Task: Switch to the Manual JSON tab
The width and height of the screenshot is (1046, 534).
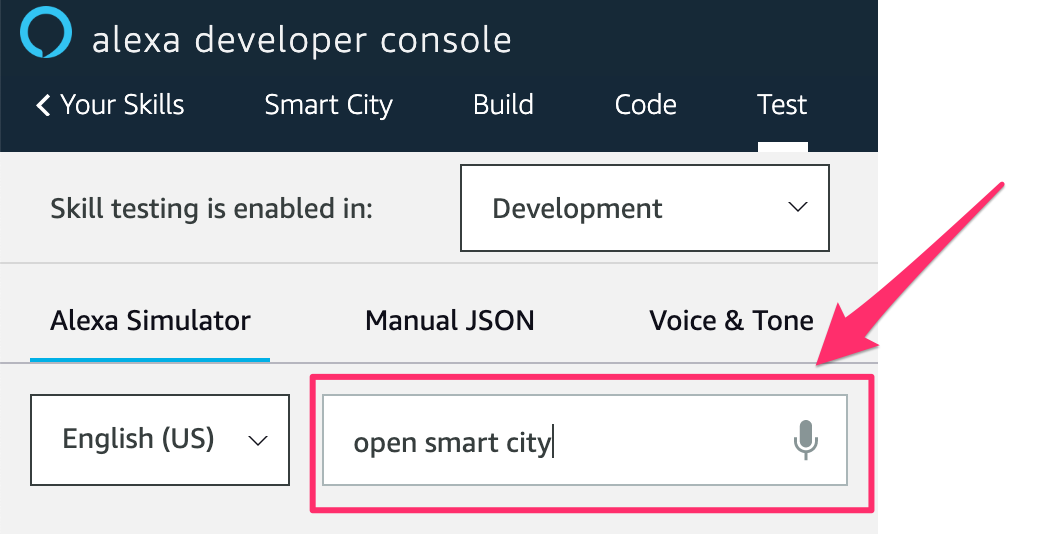Action: pyautogui.click(x=449, y=321)
